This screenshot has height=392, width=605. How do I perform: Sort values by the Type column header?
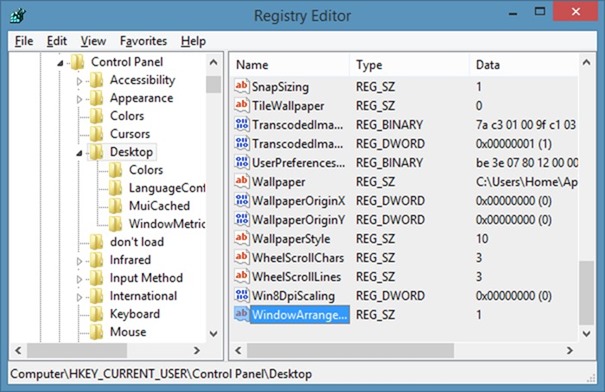point(409,64)
